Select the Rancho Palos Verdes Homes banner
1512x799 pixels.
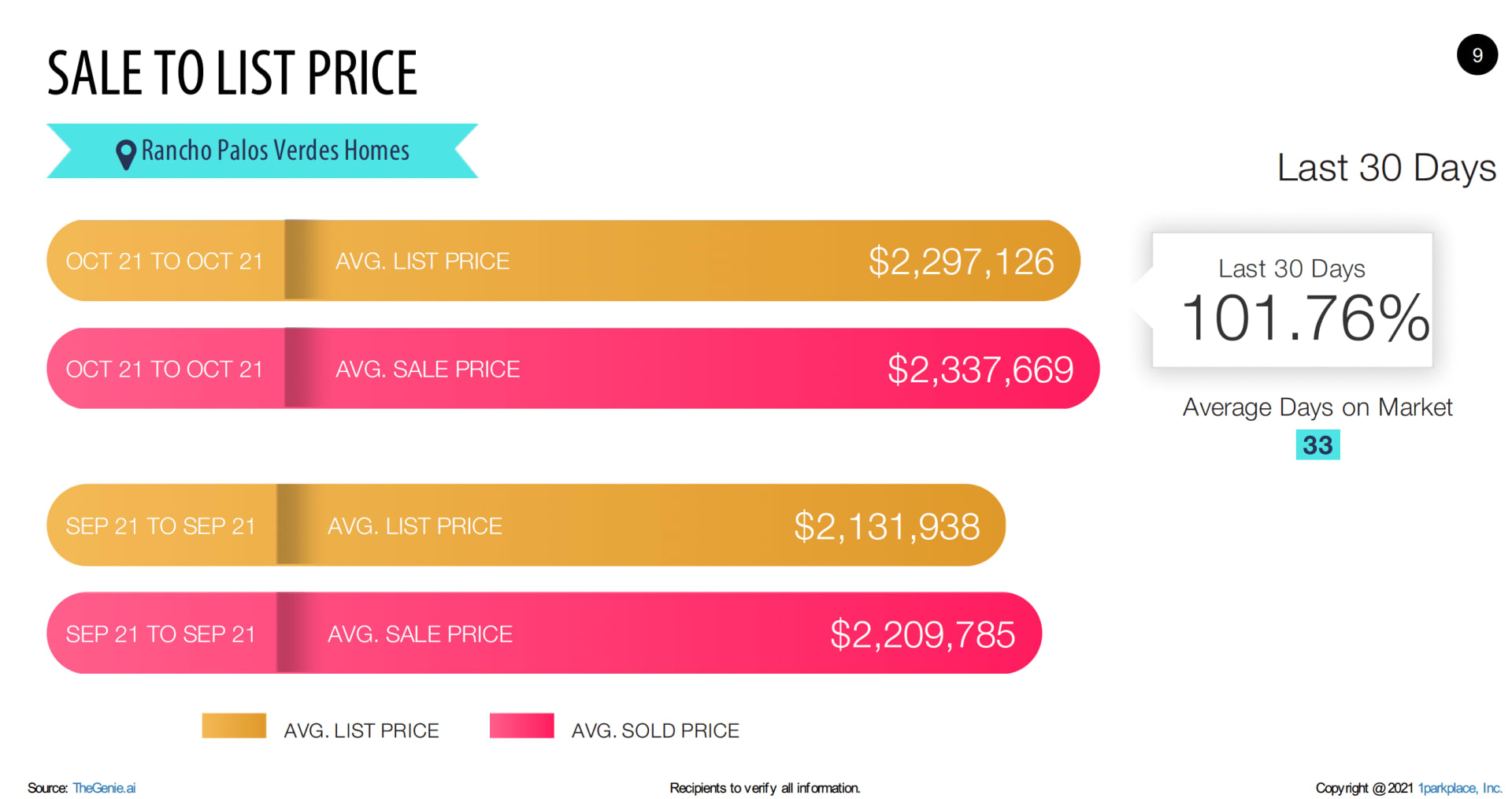[262, 151]
